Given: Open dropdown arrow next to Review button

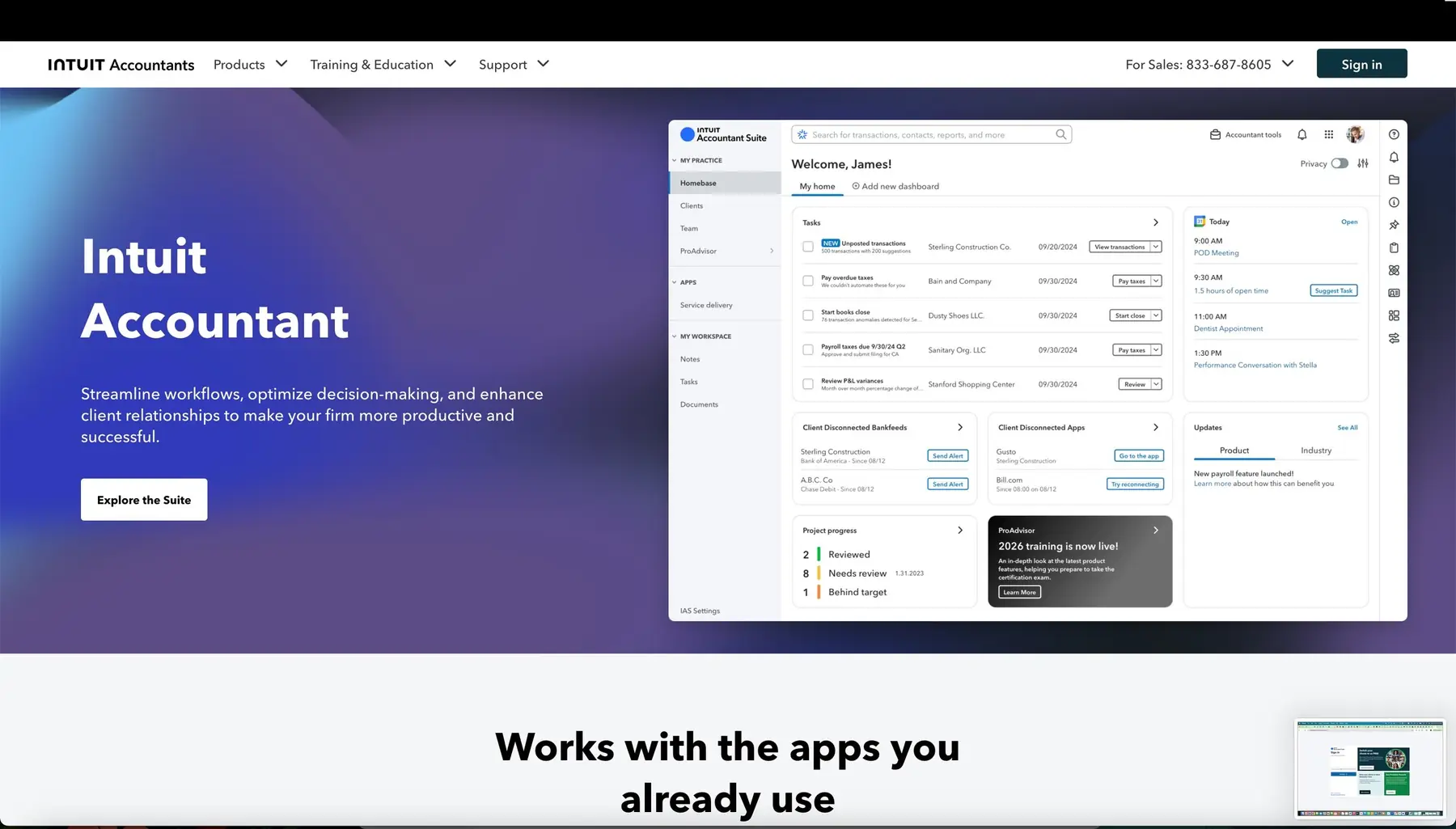Looking at the screenshot, I should (x=1156, y=384).
